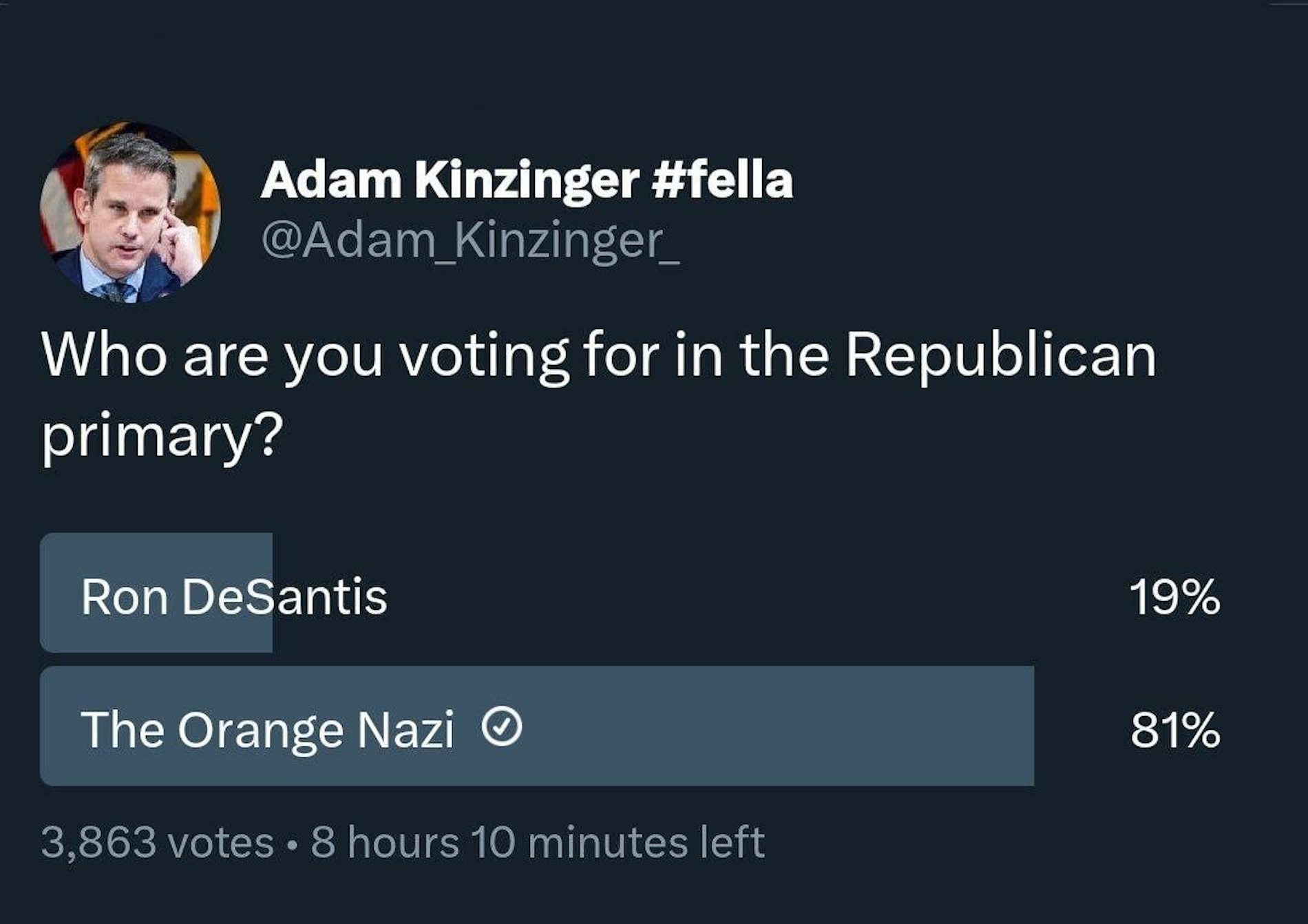Open the @Adam_Kinzinger_ handle link
Image resolution: width=1308 pixels, height=924 pixels.
coord(470,241)
